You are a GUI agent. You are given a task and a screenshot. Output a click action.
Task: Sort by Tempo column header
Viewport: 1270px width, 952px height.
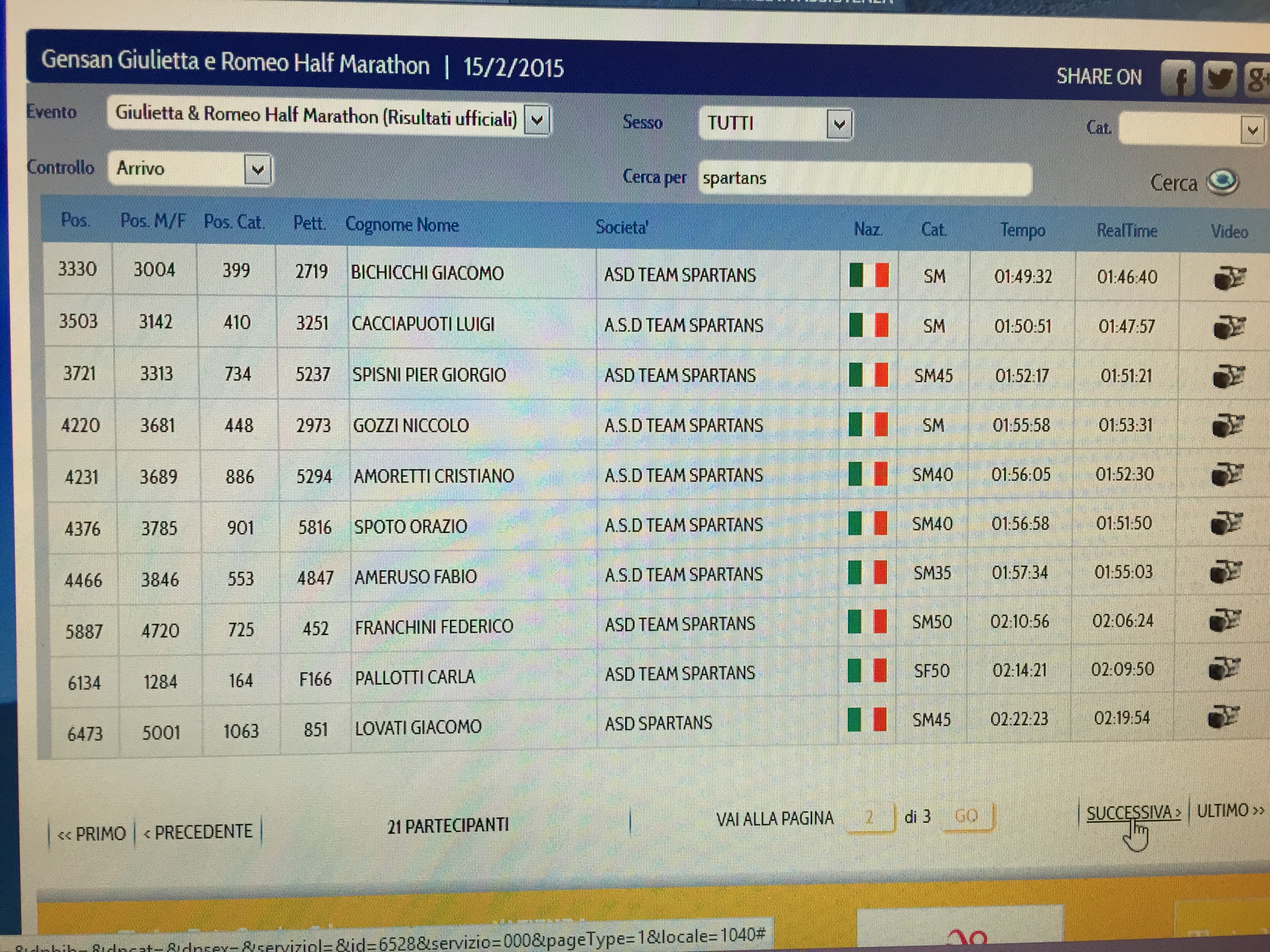(1022, 230)
